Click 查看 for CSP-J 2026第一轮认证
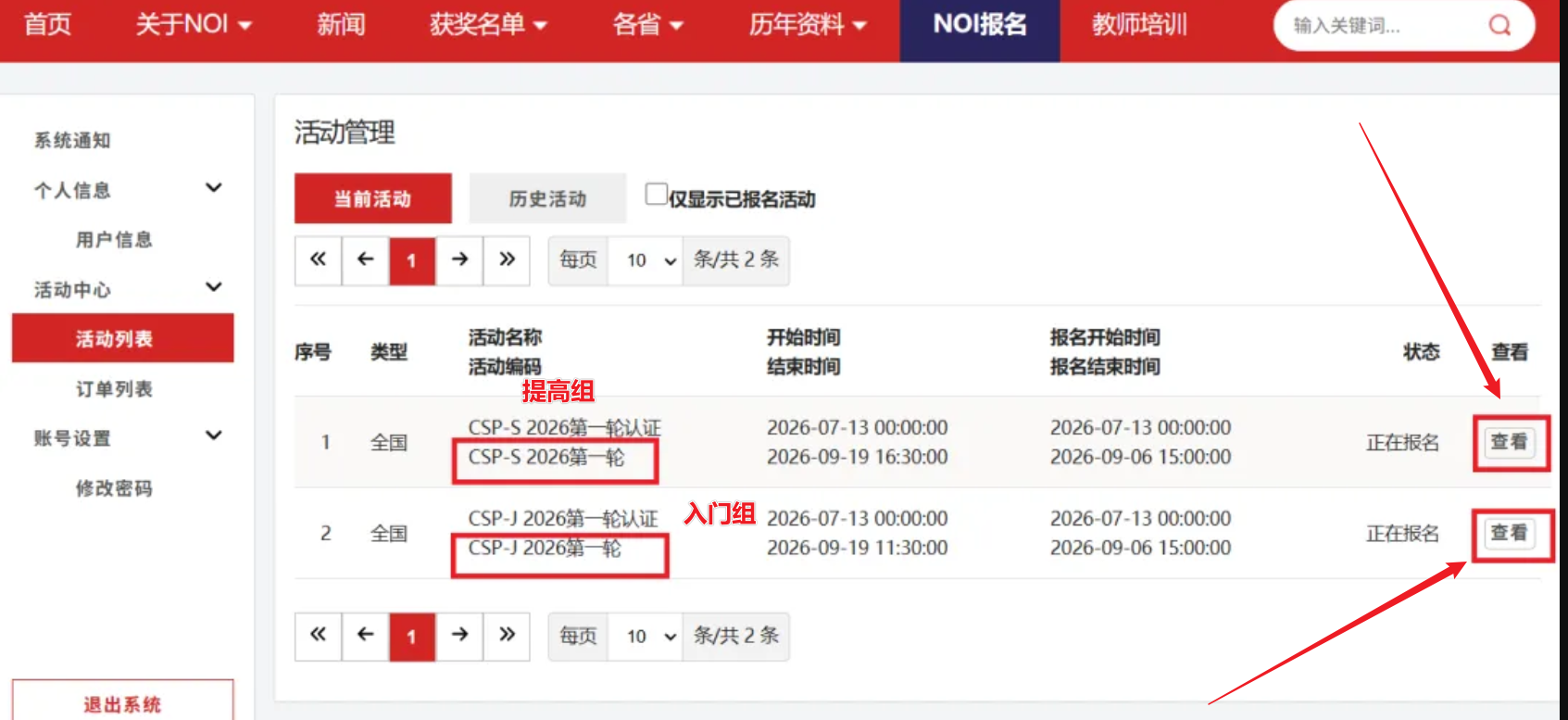 (1509, 533)
